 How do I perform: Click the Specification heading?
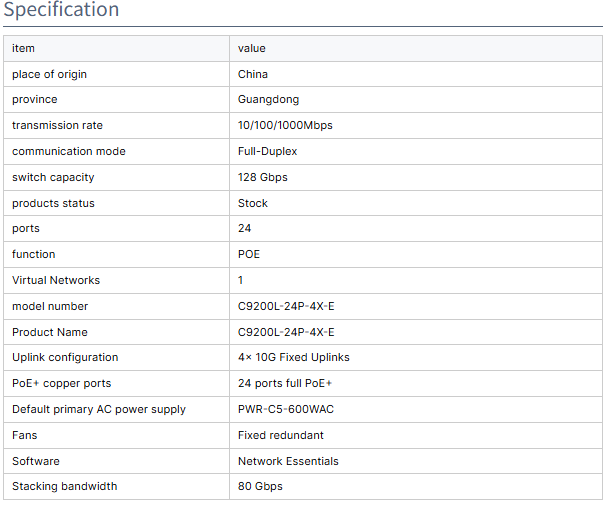pos(61,11)
